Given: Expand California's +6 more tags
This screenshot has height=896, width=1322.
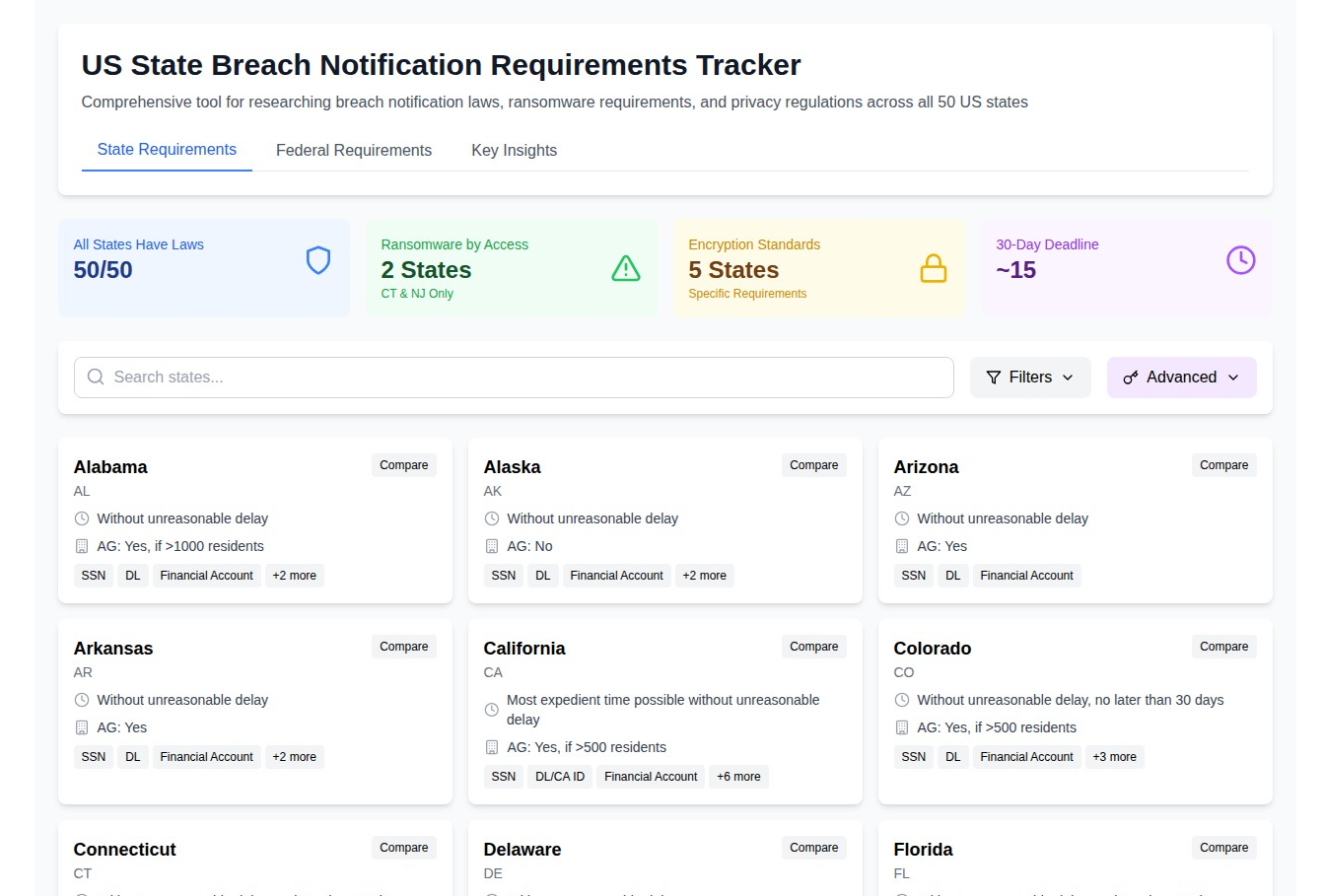Looking at the screenshot, I should pos(738,776).
